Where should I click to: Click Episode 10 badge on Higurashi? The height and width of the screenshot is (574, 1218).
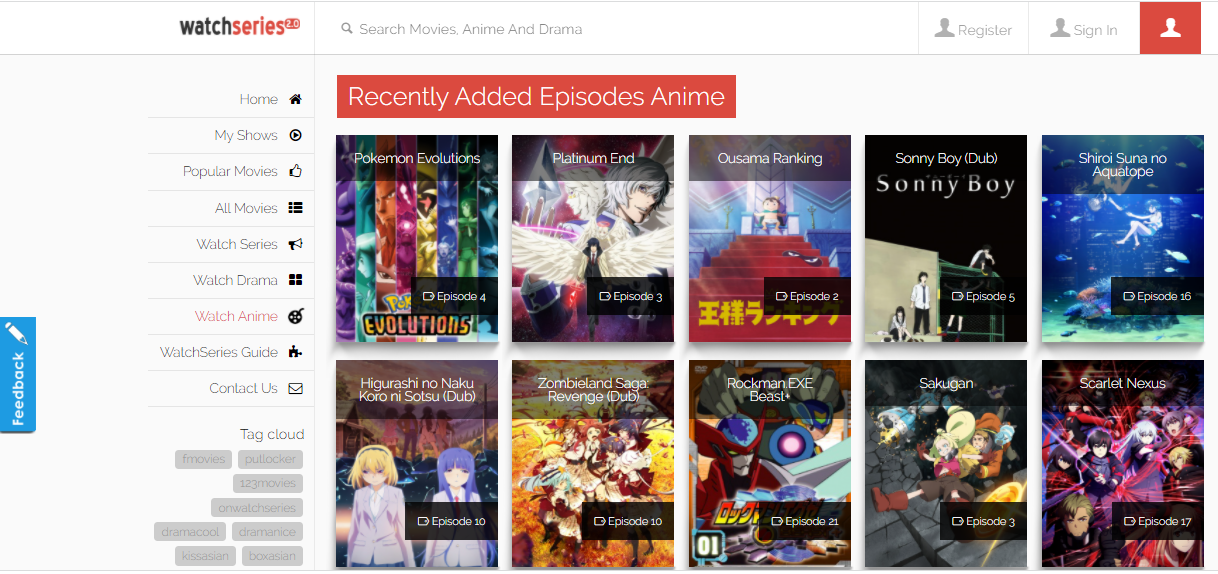click(x=452, y=521)
